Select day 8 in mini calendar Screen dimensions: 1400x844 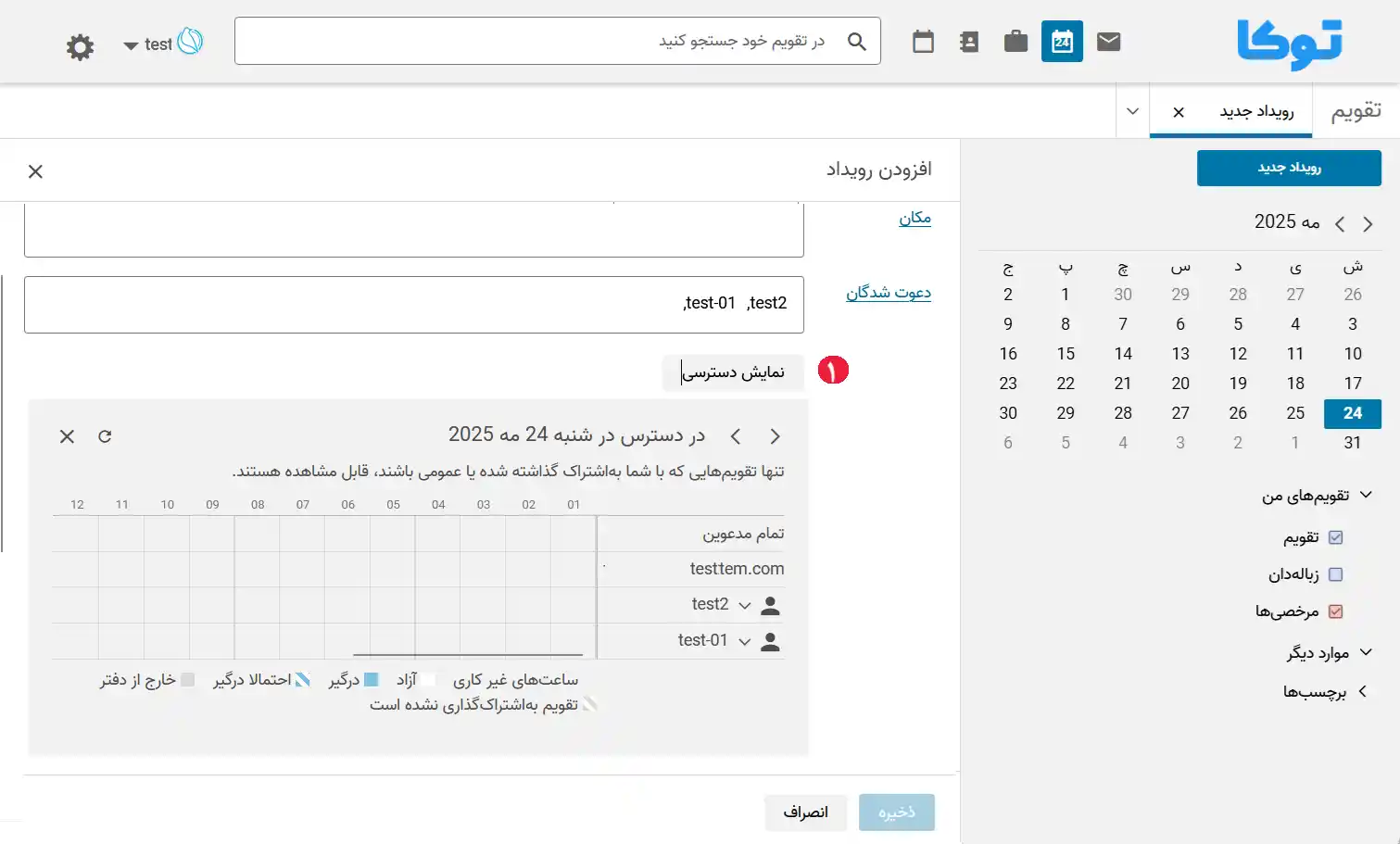pos(1066,324)
